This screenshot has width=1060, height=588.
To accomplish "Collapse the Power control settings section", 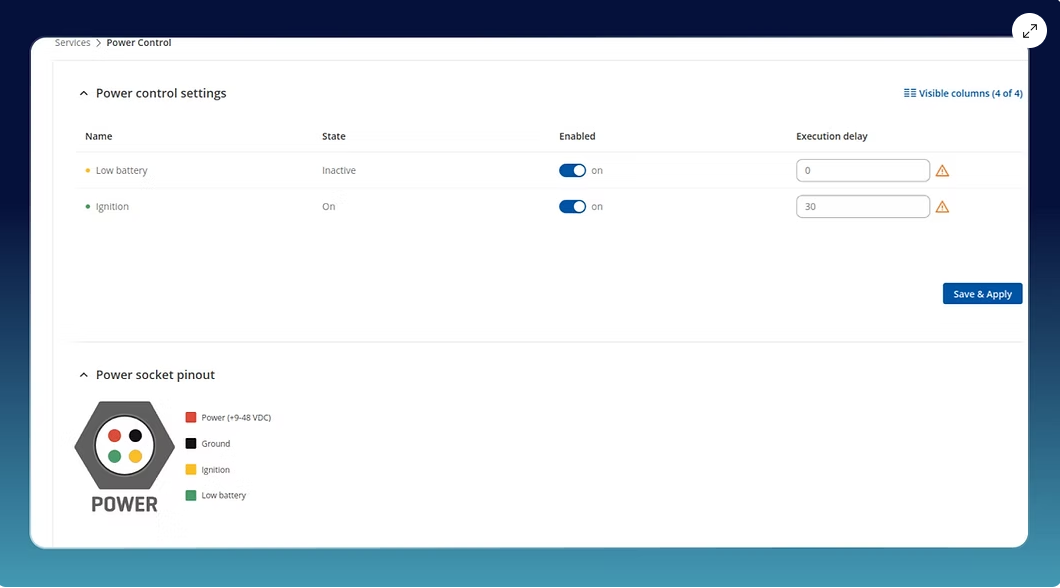I will 84,94.
